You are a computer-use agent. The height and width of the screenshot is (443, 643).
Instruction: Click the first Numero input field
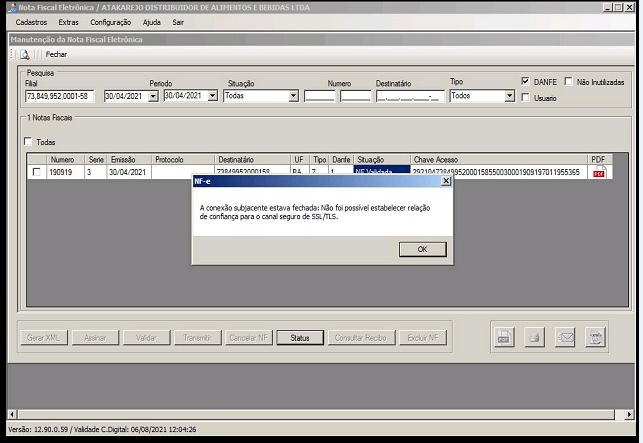pos(319,96)
